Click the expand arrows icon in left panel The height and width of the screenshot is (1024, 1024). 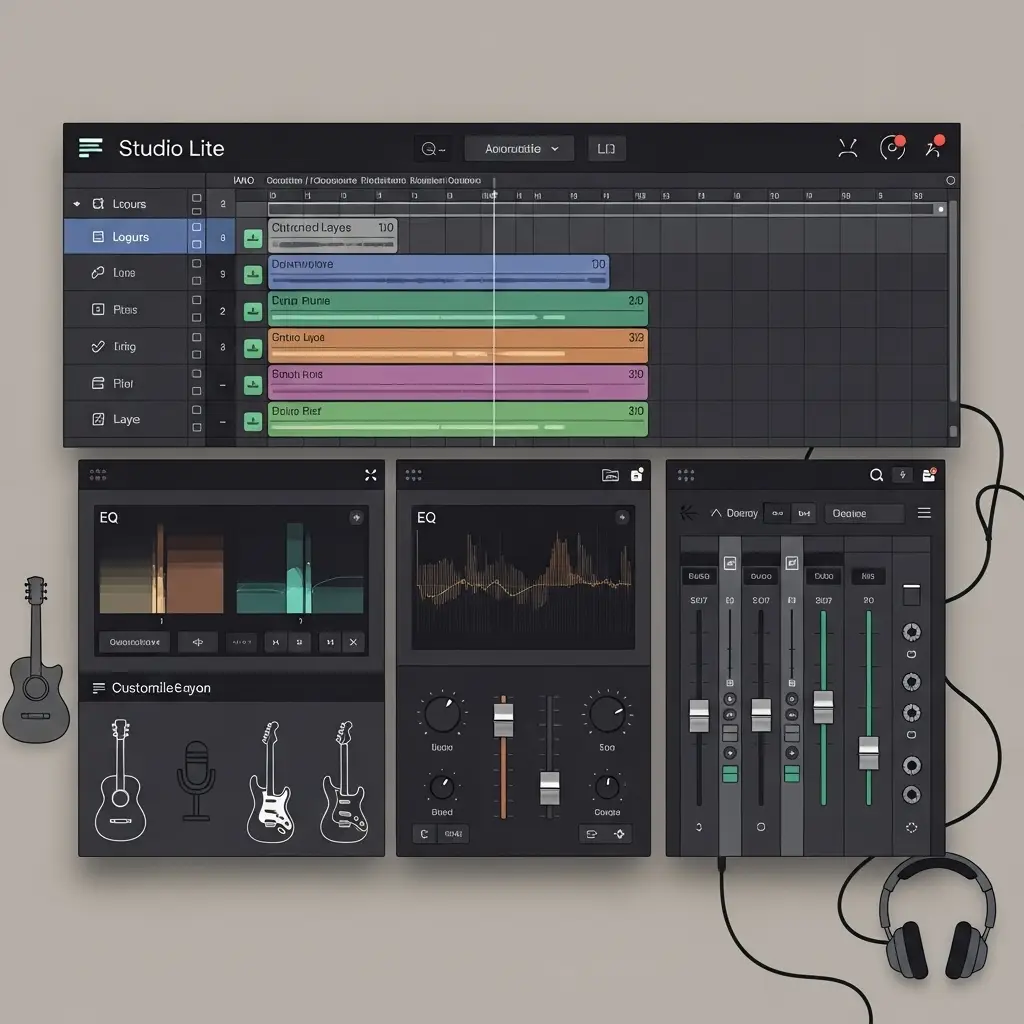coord(371,475)
